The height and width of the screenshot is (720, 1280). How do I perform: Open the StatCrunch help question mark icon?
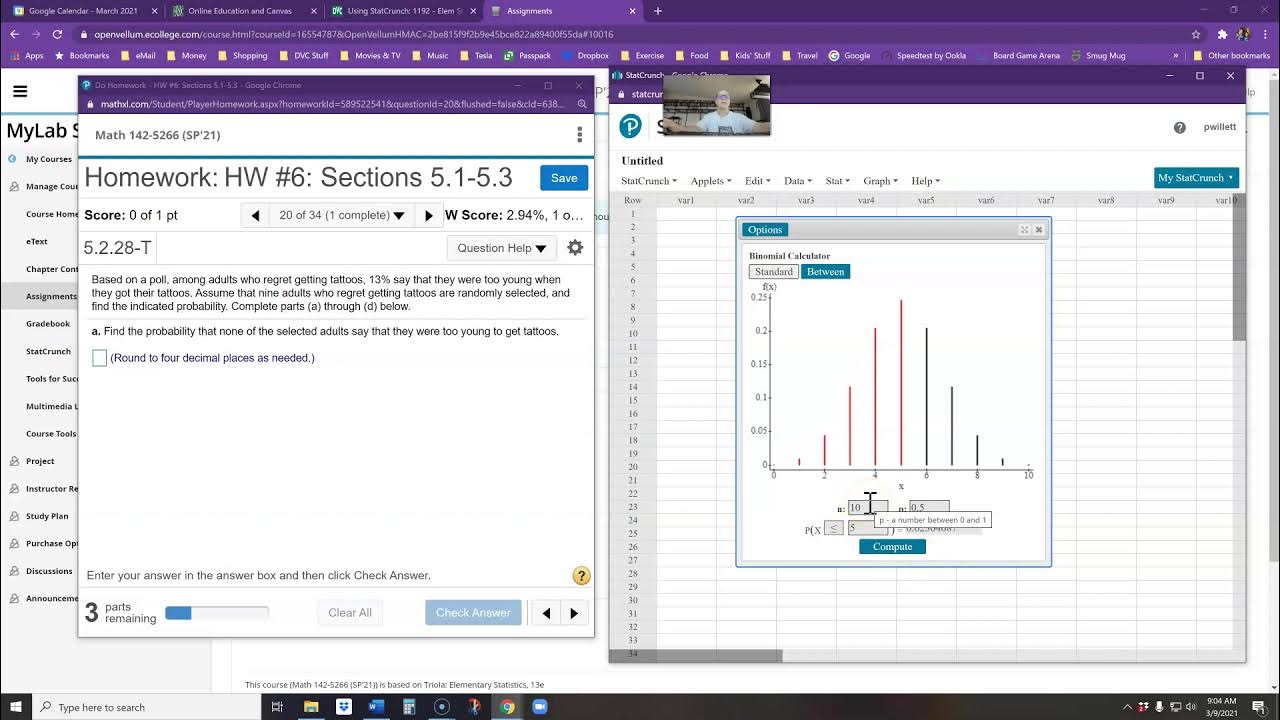[x=1179, y=128]
